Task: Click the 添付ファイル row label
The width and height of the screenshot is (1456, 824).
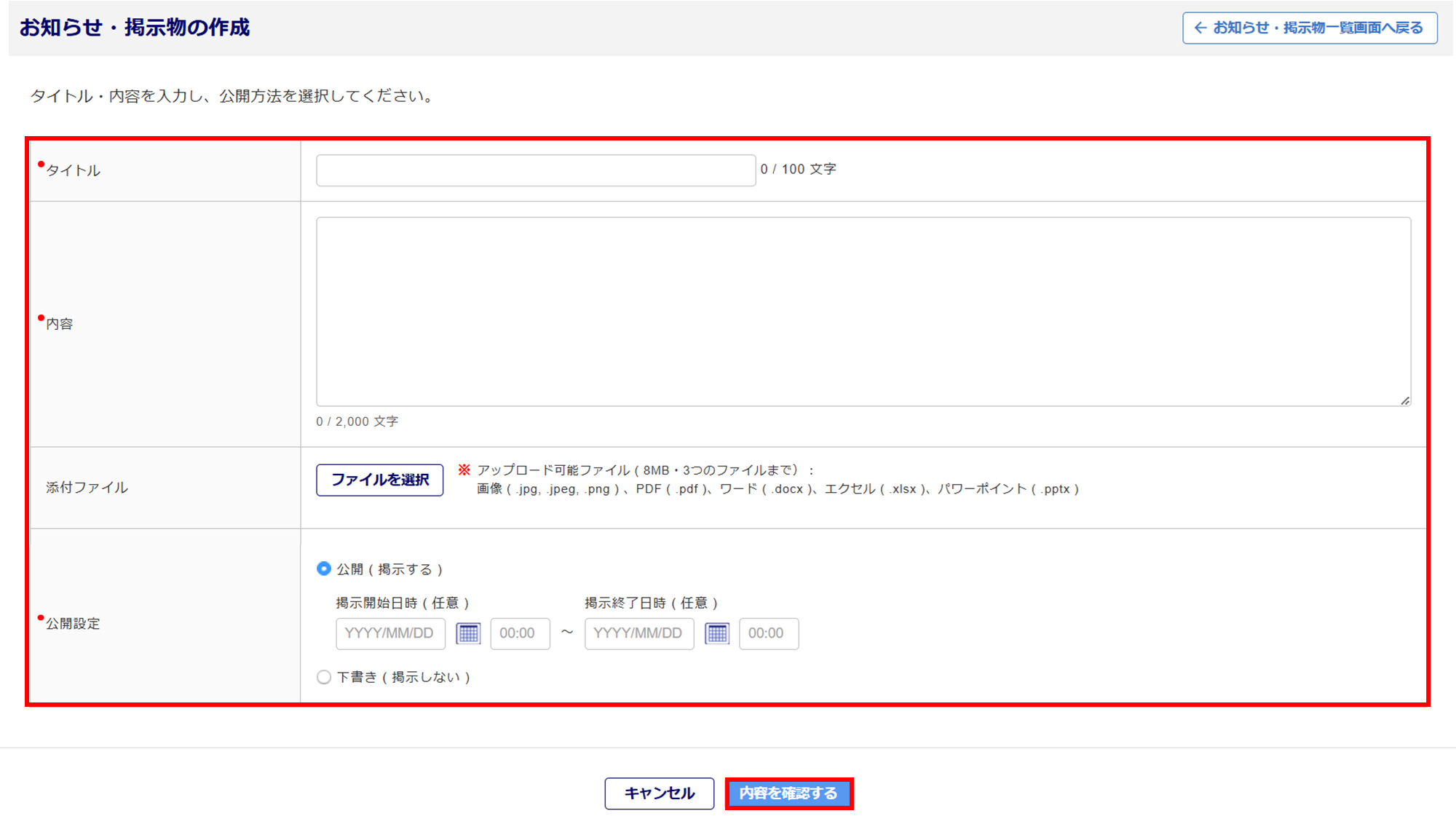Action: coord(87,488)
